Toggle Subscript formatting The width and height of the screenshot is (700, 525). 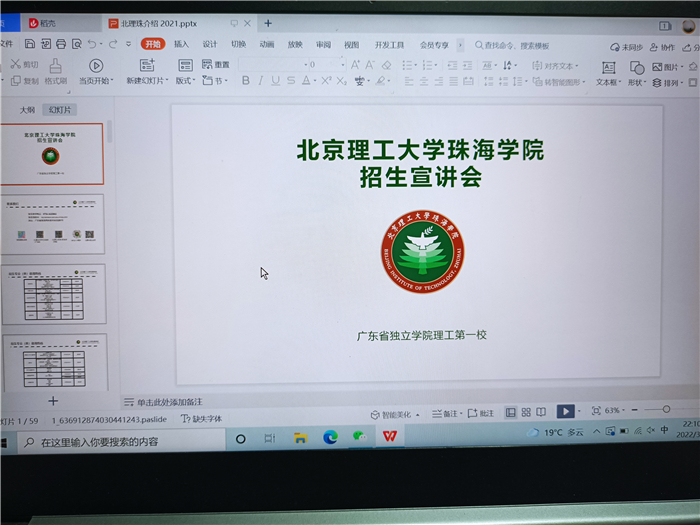click(x=342, y=81)
